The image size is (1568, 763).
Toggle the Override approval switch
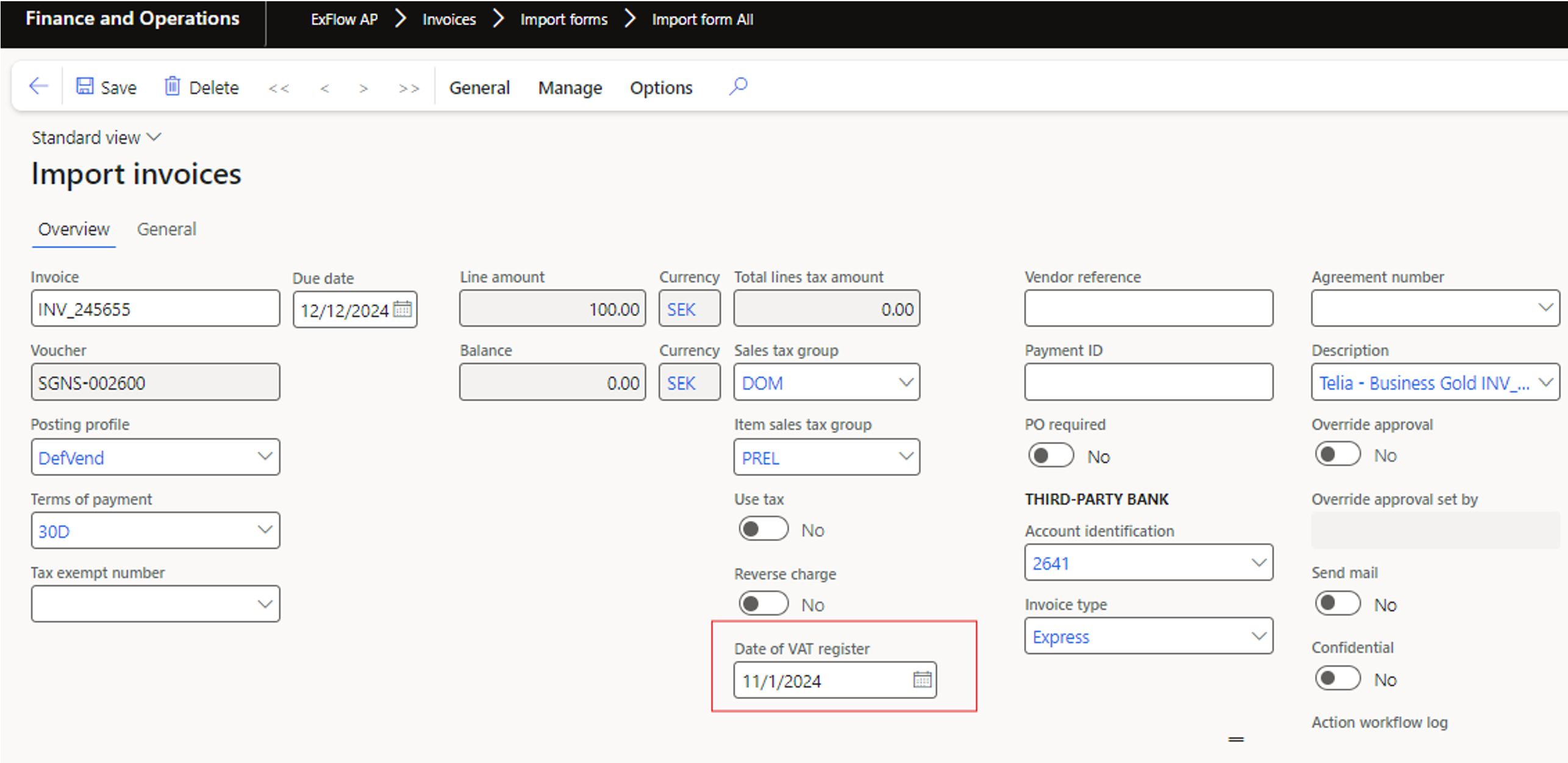click(1337, 454)
